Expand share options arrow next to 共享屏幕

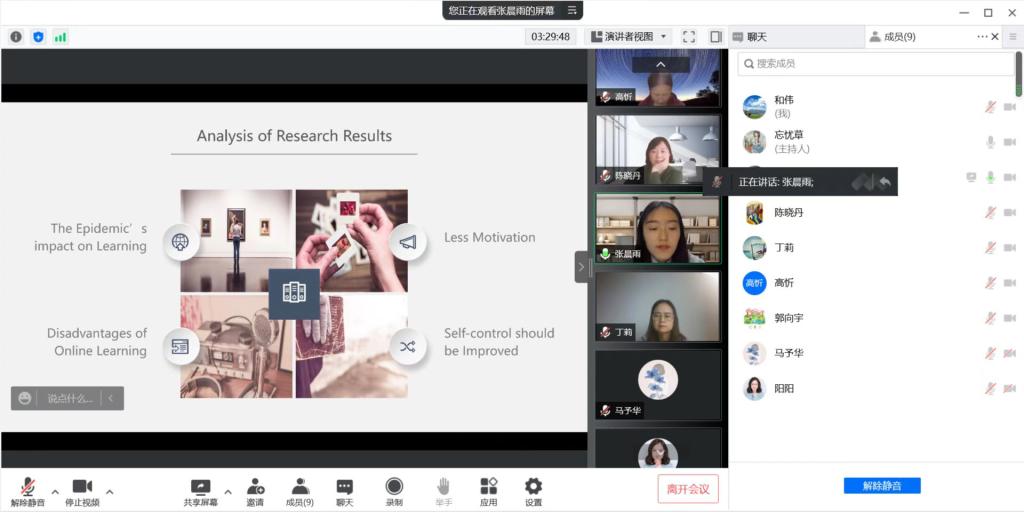[228, 492]
